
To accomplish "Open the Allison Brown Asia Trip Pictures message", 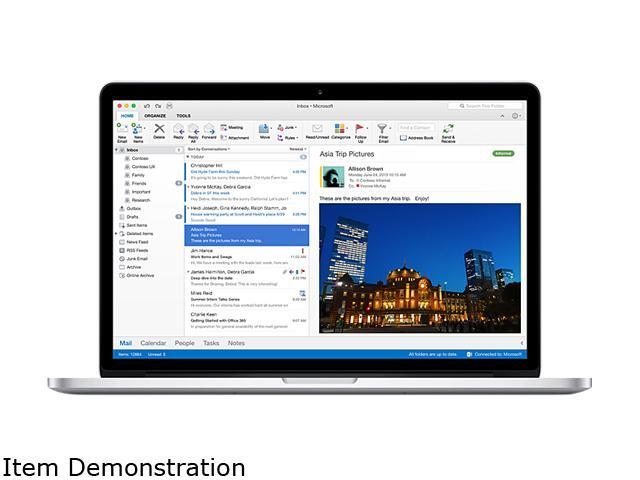I will click(247, 235).
